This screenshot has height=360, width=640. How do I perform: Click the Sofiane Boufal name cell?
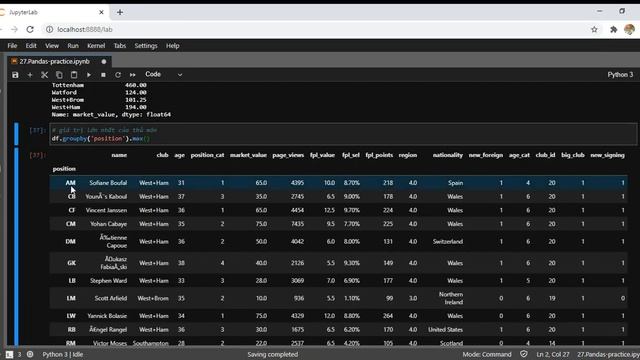(x=108, y=183)
